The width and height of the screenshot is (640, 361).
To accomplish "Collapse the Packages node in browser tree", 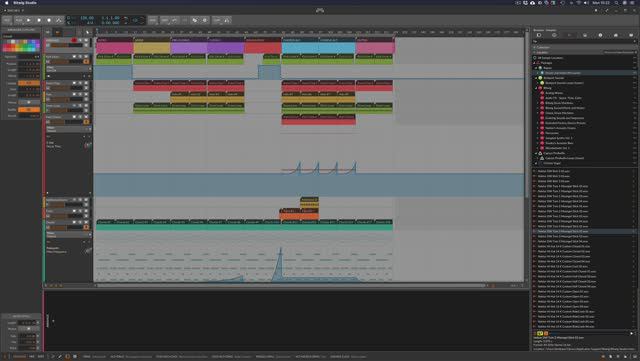I will coord(534,63).
